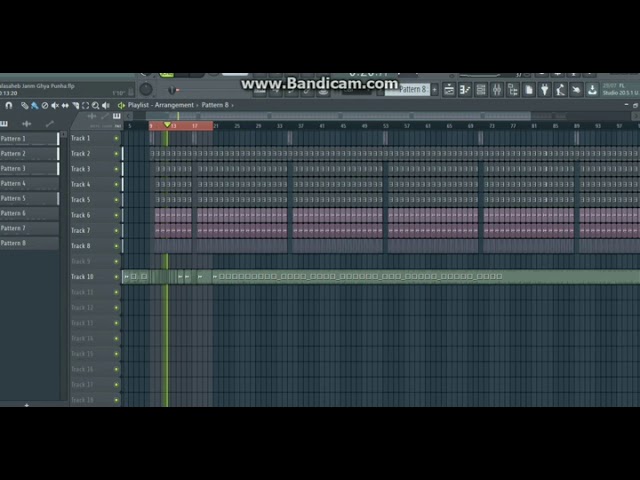
Task: Mute Track 3 using its green dot
Action: click(x=116, y=169)
